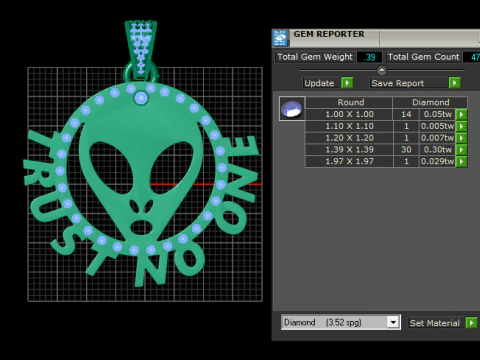Image resolution: width=480 pixels, height=360 pixels.
Task: Click the Save Report button label
Action: point(397,83)
